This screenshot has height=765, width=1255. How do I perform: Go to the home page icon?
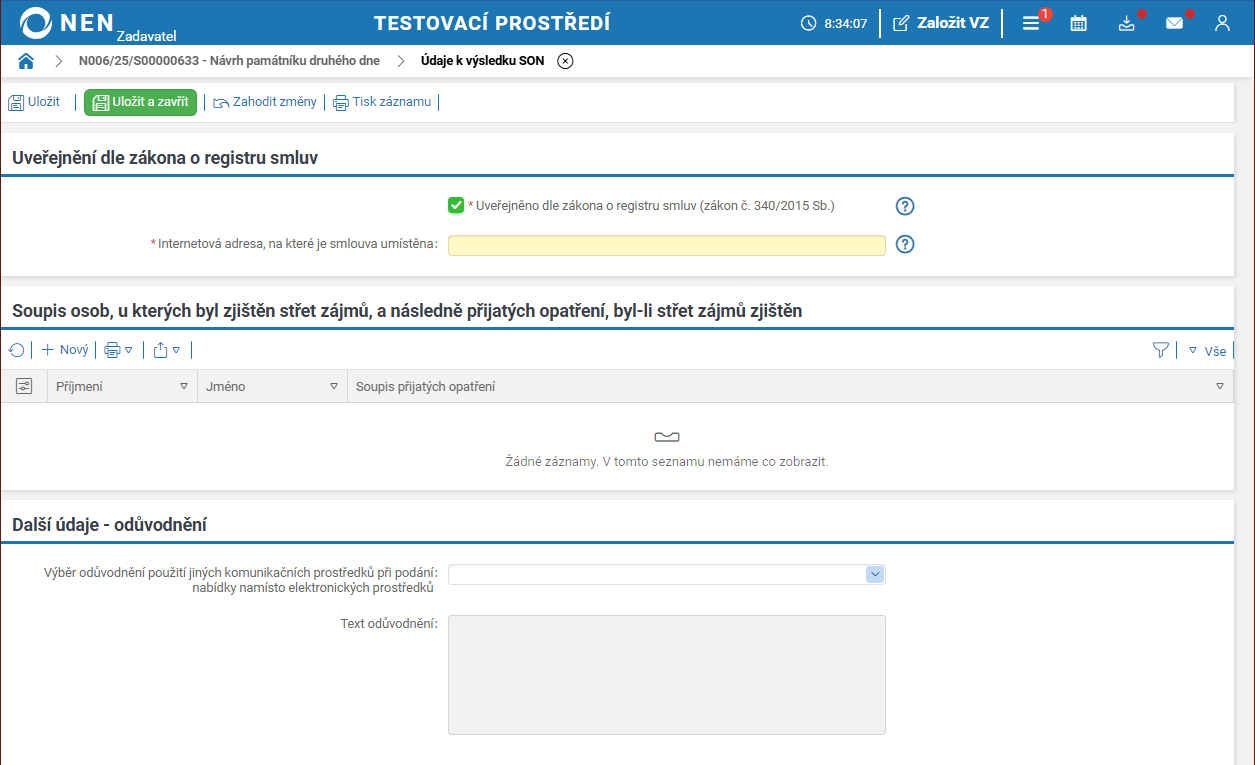tap(26, 61)
